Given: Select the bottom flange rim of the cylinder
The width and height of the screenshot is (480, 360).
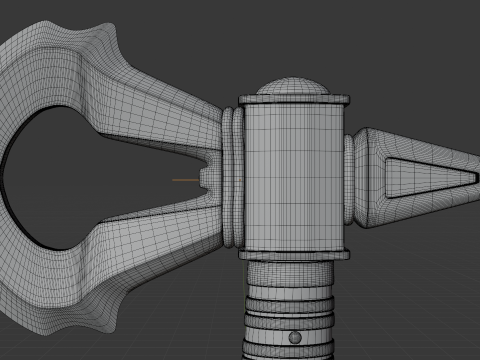Looking at the screenshot, I should tap(294, 255).
